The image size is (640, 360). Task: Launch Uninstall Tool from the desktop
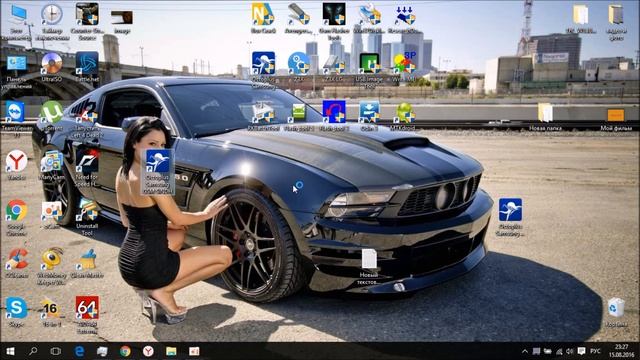point(87,210)
